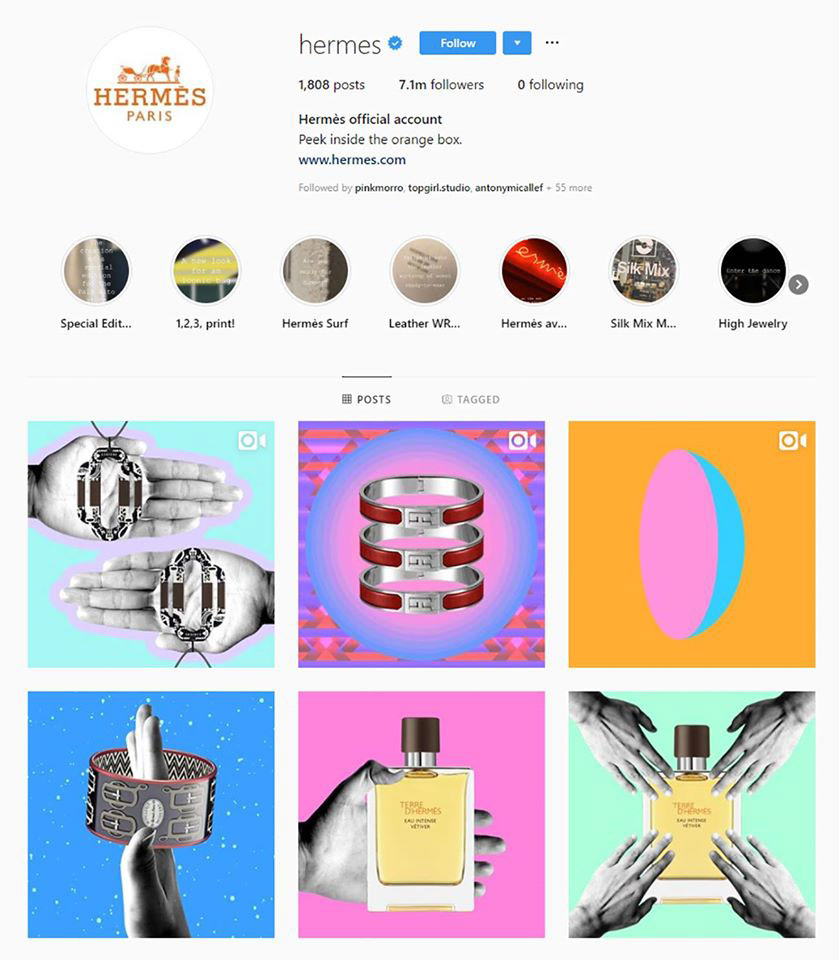
Task: Open the pink background perfume bottle post
Action: [x=421, y=814]
